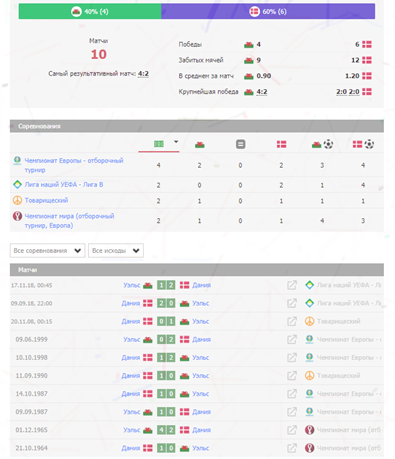Click first Denmark biggest win 2:0 link
Screen dimensions: 395x459
click(342, 92)
